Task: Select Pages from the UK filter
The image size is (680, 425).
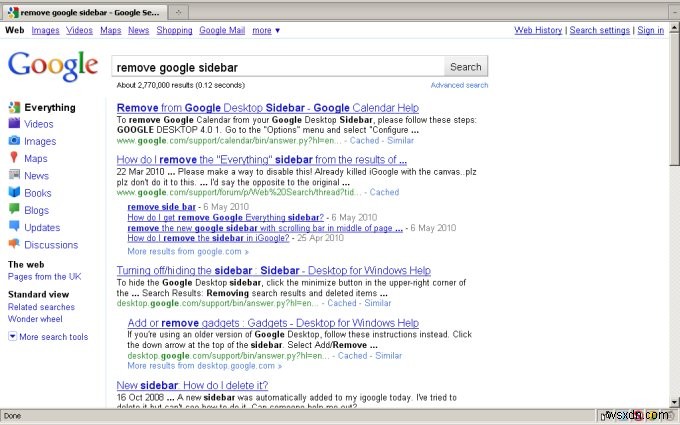Action: coord(44,277)
